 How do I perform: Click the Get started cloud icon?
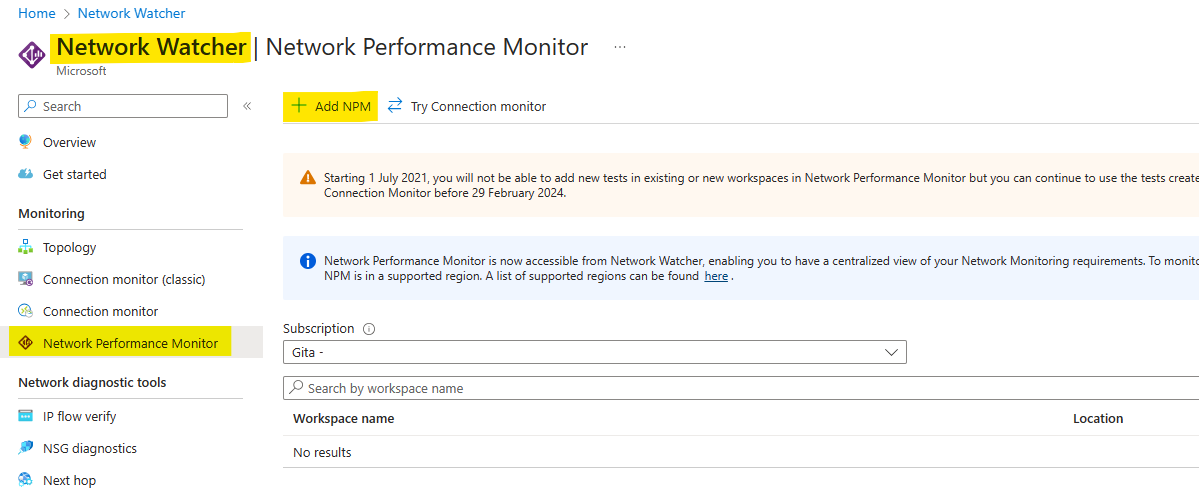tap(26, 174)
